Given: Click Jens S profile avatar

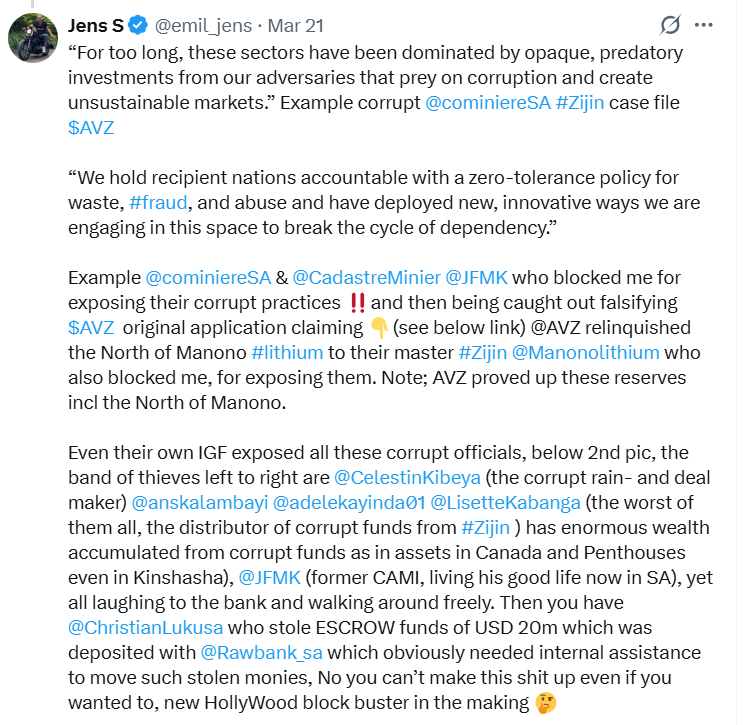Looking at the screenshot, I should tap(32, 39).
